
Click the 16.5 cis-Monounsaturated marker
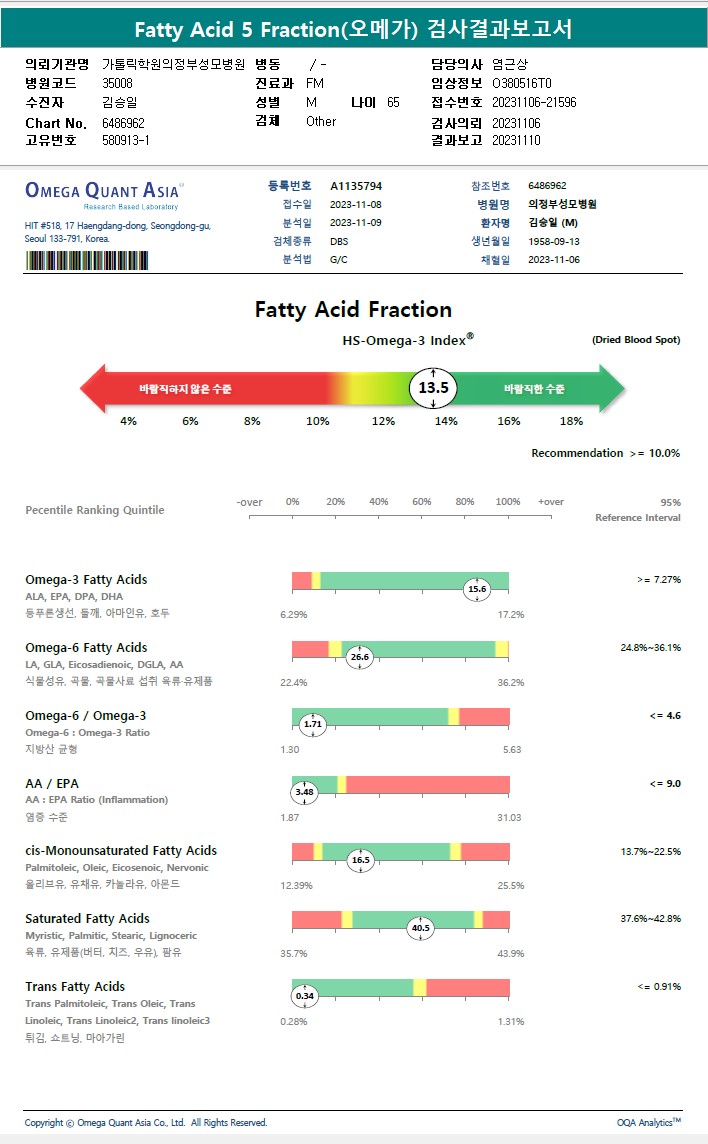click(359, 859)
